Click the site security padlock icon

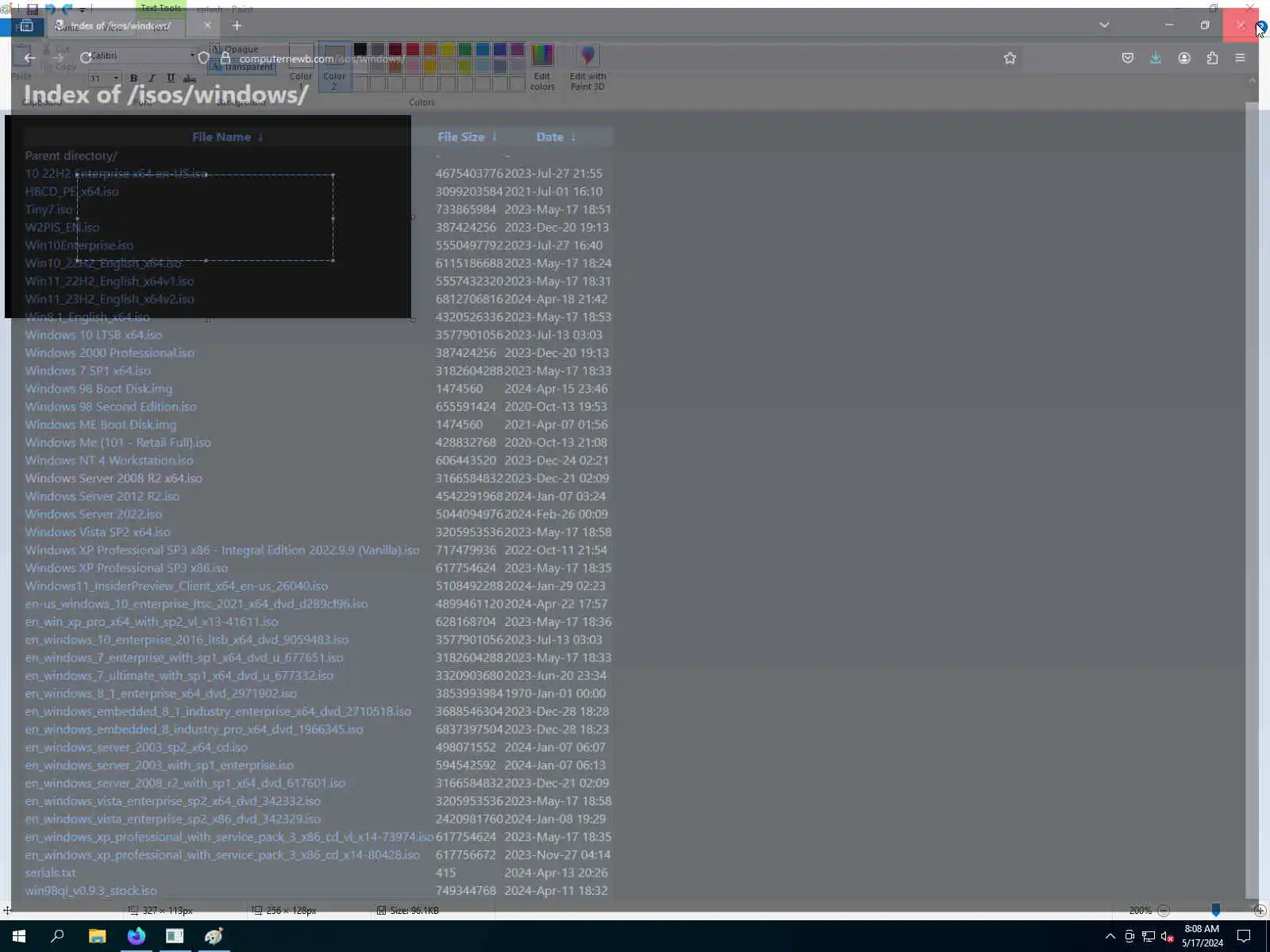(225, 58)
